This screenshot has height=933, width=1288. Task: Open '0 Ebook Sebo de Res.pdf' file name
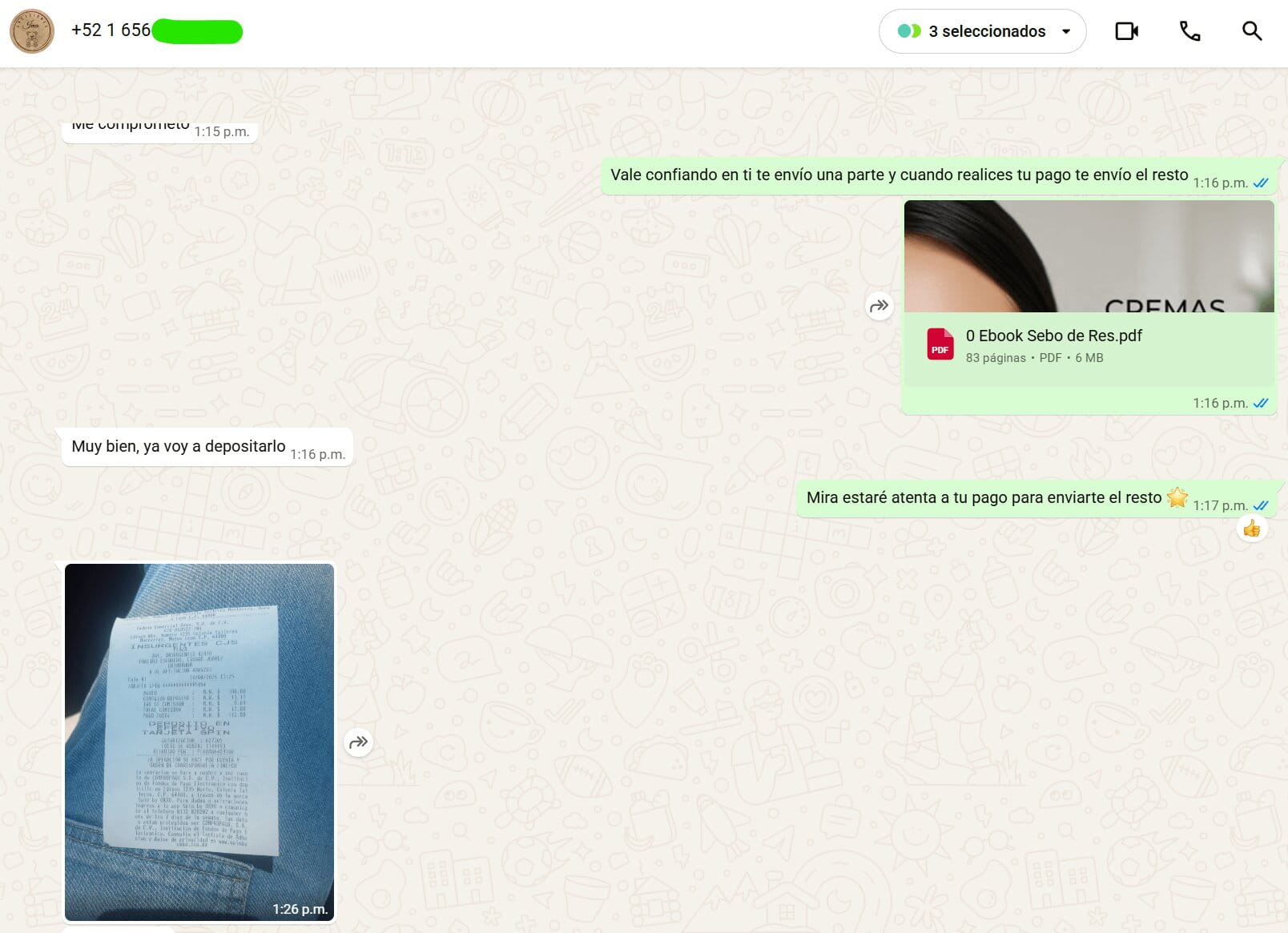pyautogui.click(x=1053, y=336)
